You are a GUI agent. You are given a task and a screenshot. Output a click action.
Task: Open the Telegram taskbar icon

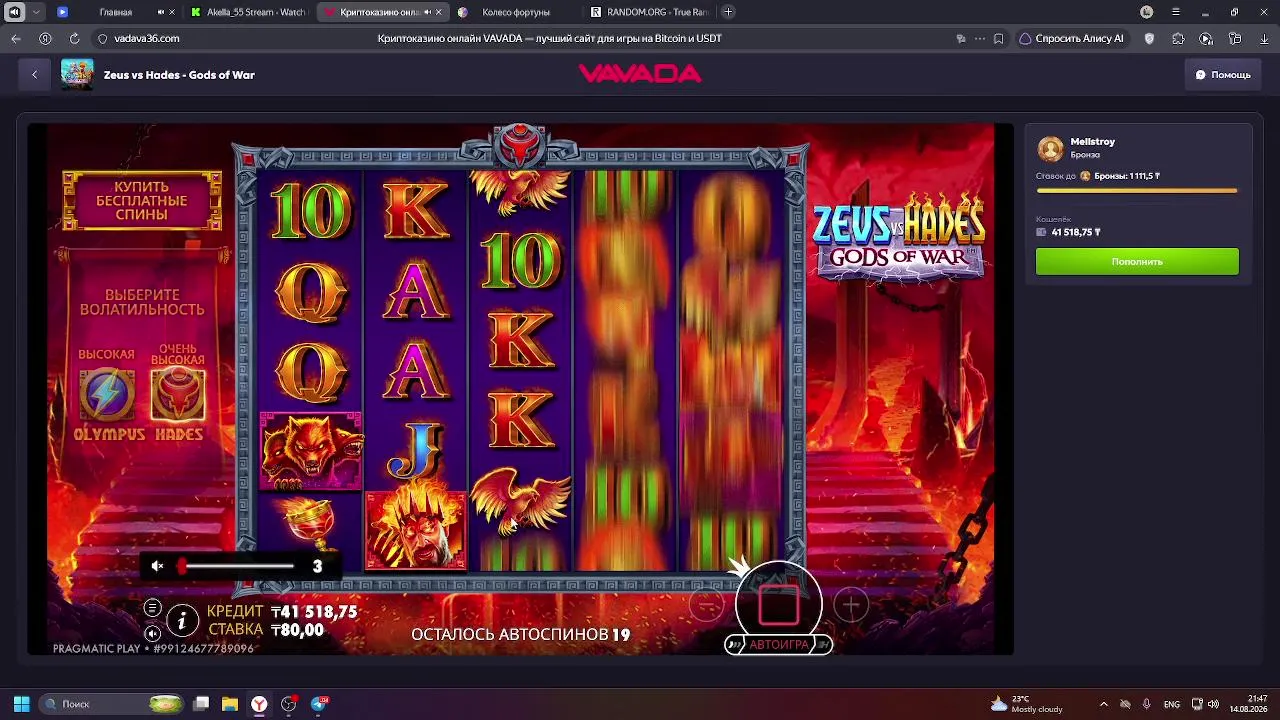click(319, 704)
